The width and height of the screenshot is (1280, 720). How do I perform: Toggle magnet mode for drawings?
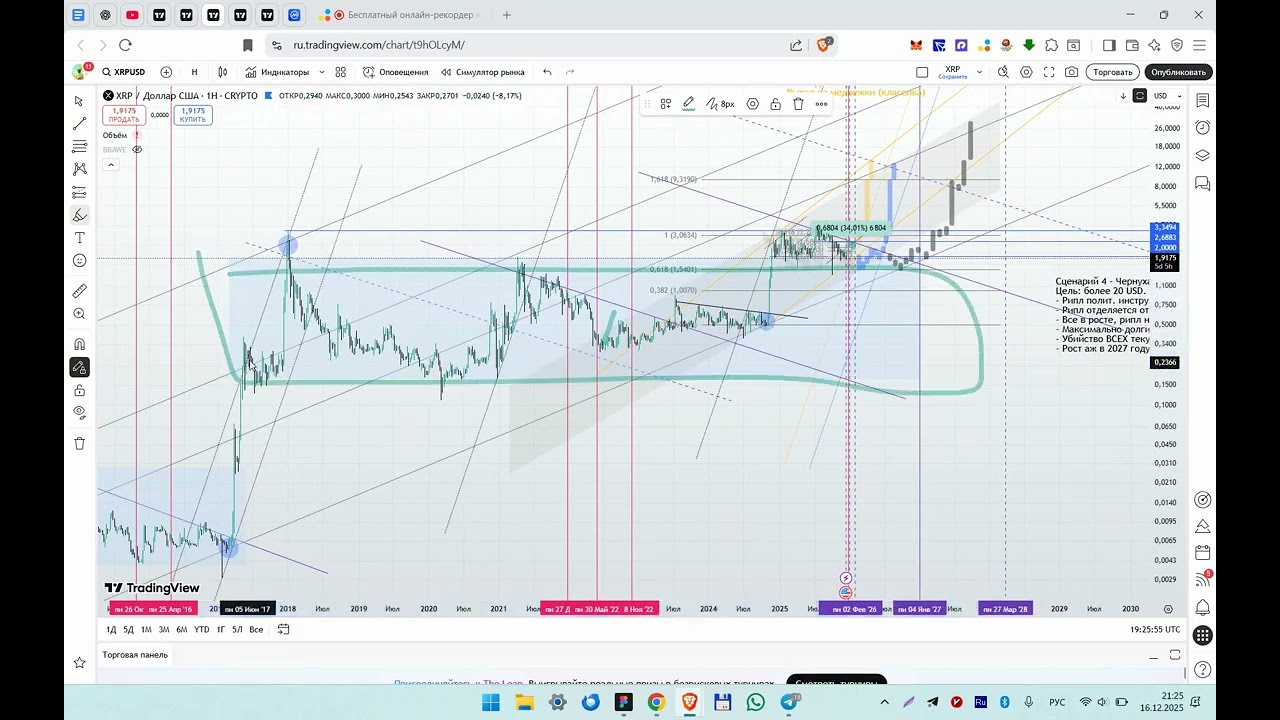click(x=79, y=344)
